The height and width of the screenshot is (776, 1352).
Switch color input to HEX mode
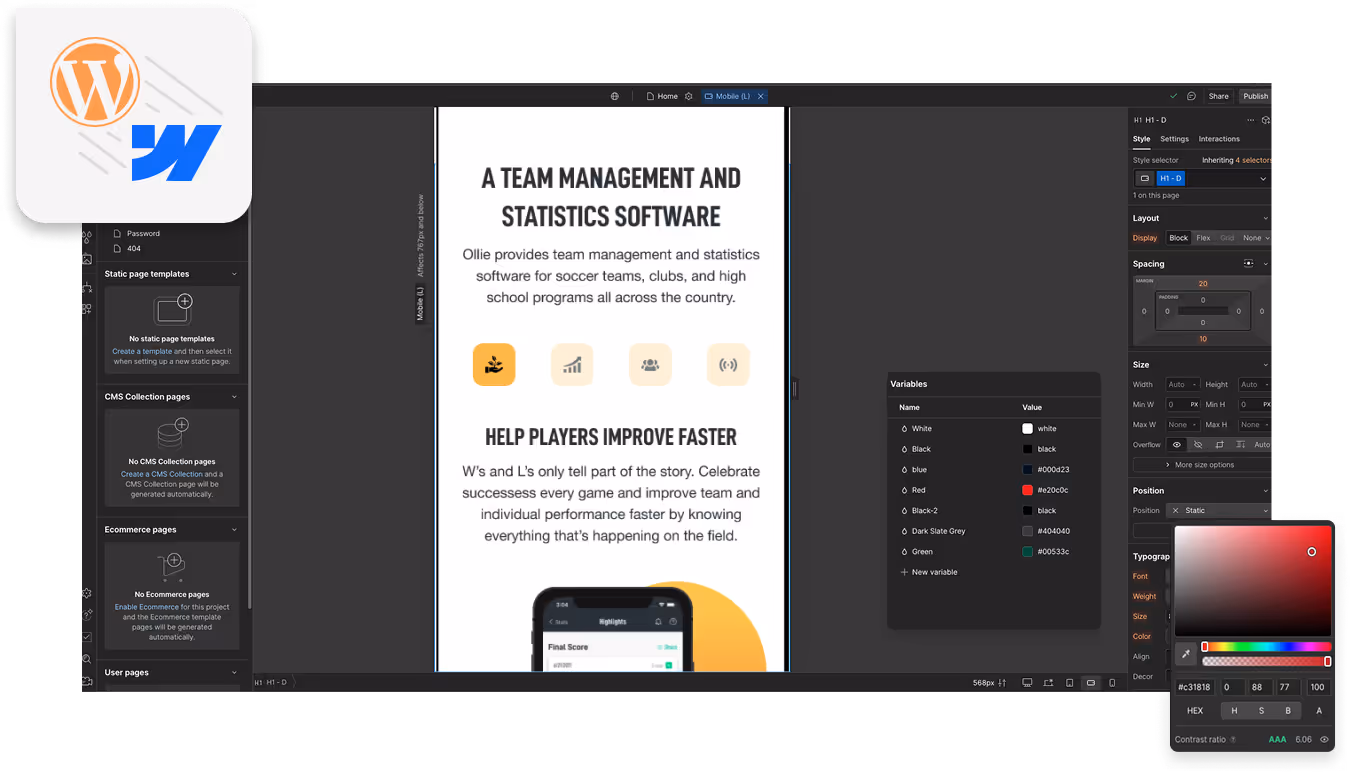(x=1195, y=711)
